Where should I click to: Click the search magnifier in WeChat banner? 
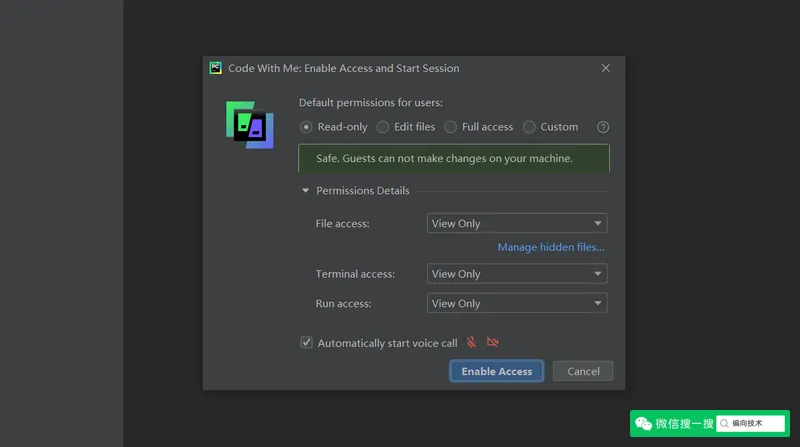[x=724, y=424]
